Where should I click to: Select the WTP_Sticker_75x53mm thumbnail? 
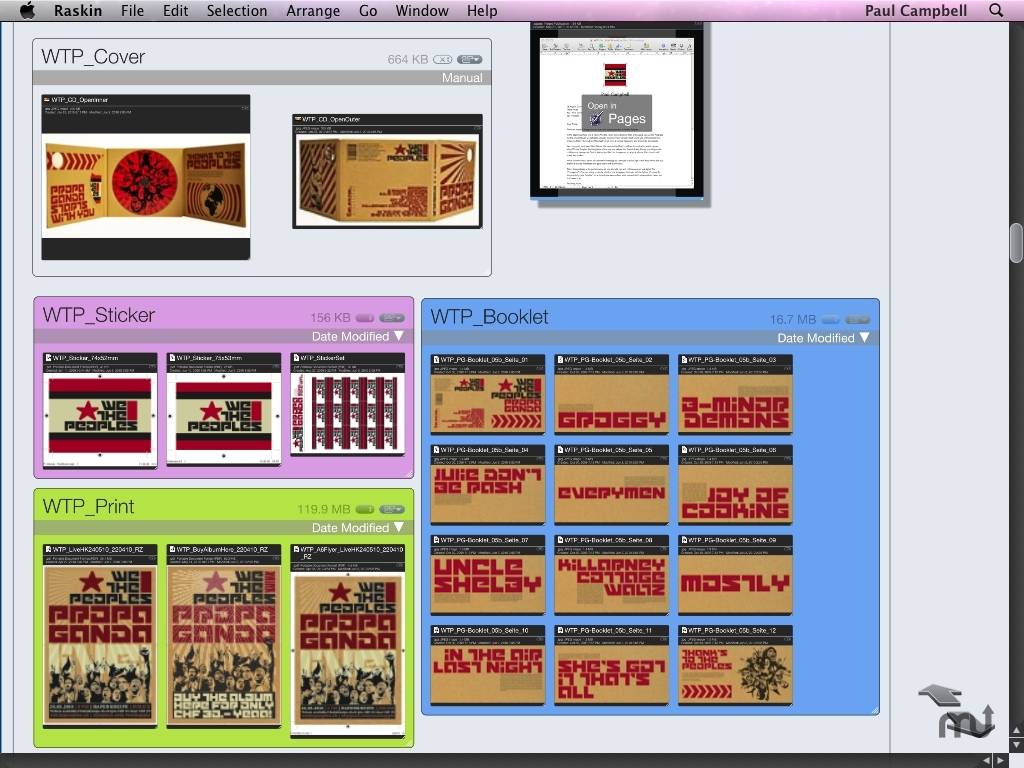[223, 409]
